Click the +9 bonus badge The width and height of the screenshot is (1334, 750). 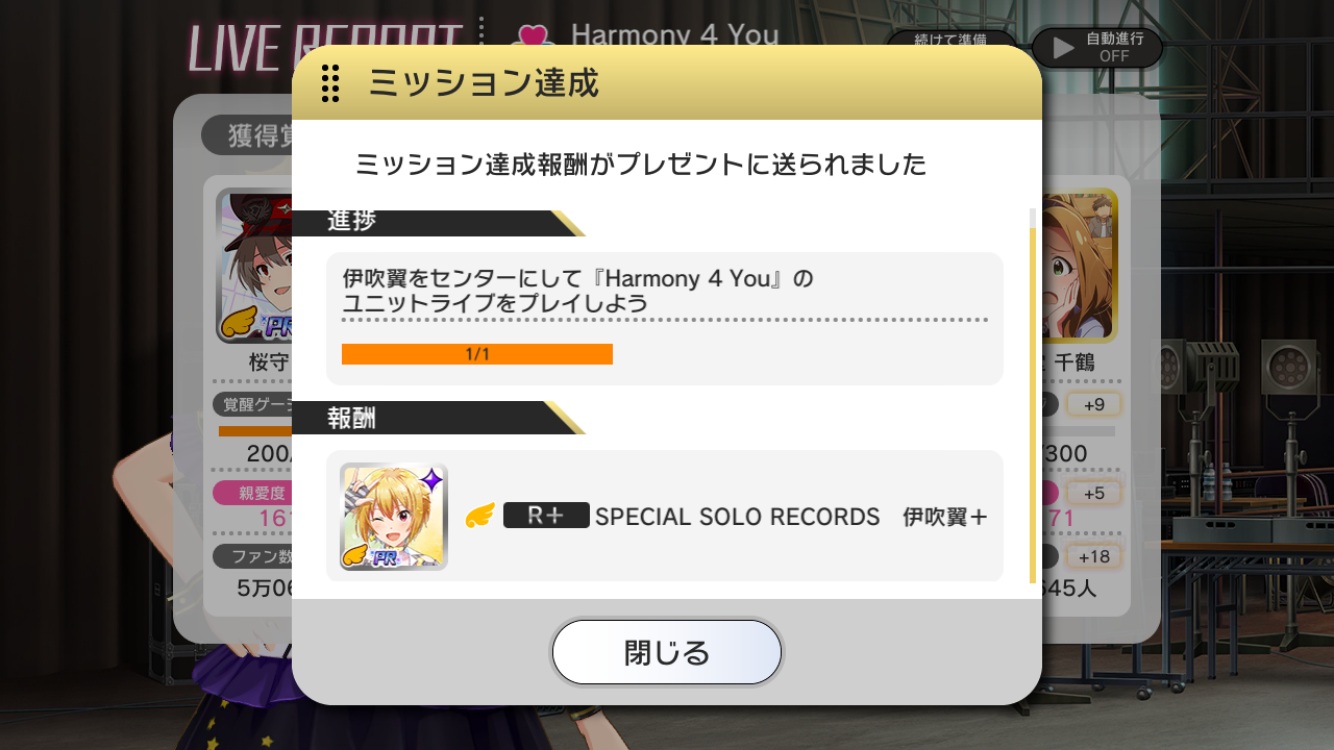tap(1093, 405)
